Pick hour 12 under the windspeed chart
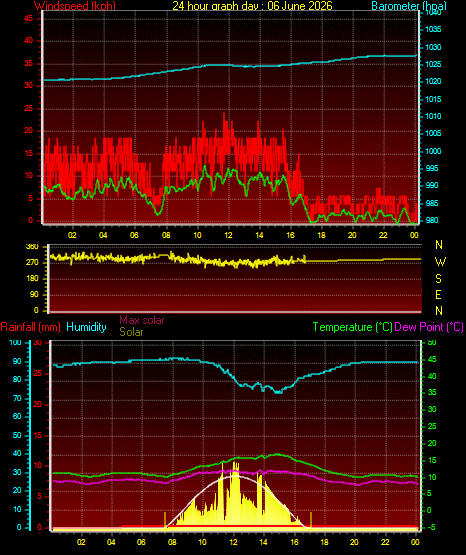The height and width of the screenshot is (555, 466). [228, 235]
